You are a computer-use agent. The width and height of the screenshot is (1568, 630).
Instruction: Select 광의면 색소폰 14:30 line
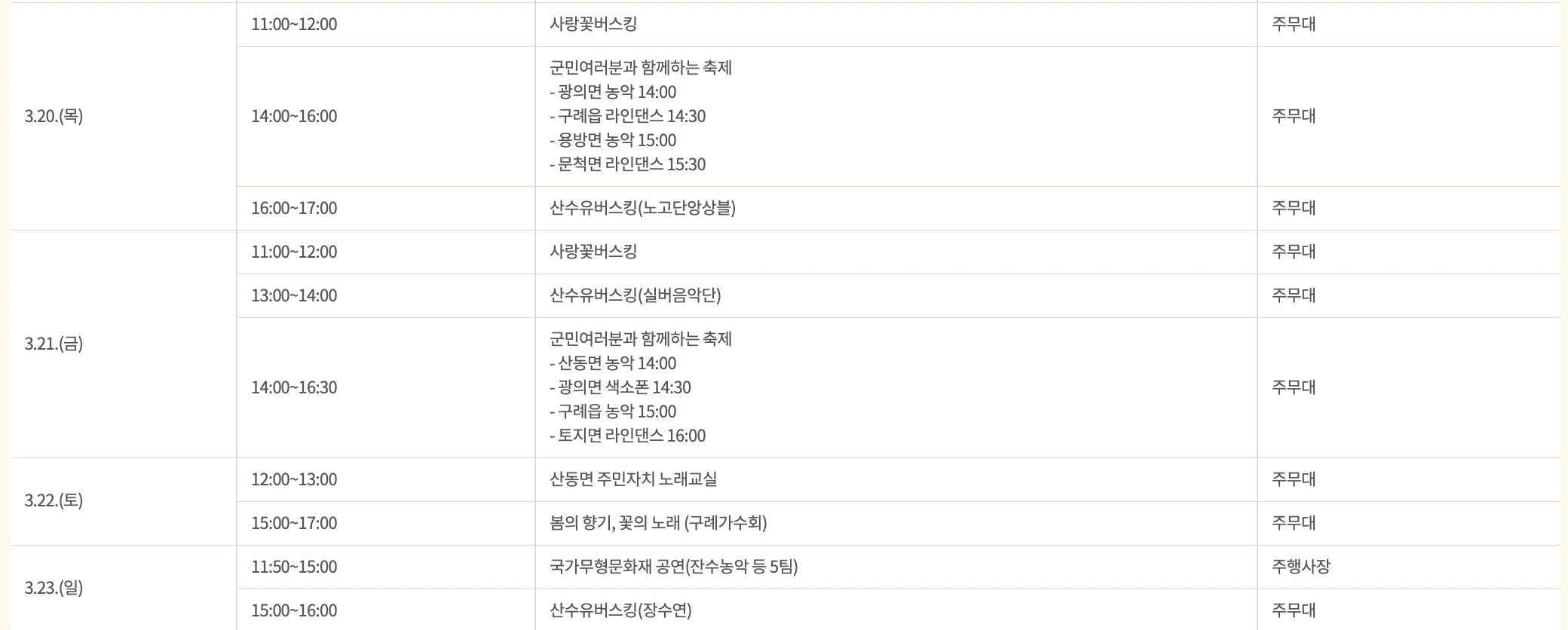(x=620, y=387)
